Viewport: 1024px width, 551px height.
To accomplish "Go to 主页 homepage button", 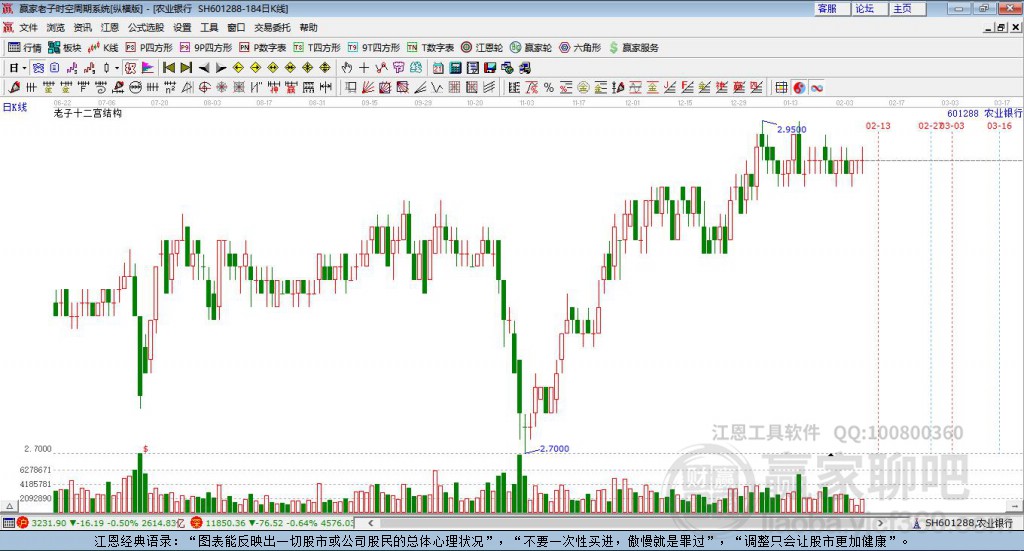I will pos(902,8).
